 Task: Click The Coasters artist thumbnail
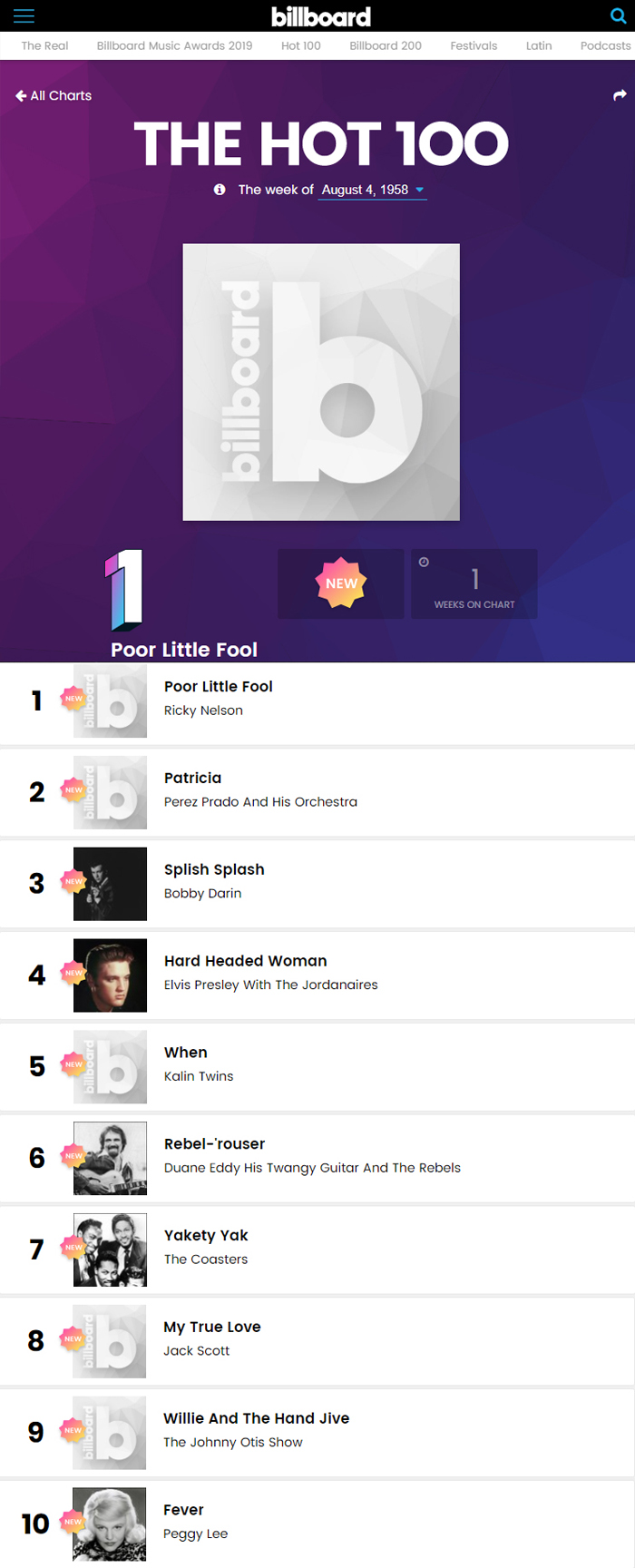pos(110,1249)
